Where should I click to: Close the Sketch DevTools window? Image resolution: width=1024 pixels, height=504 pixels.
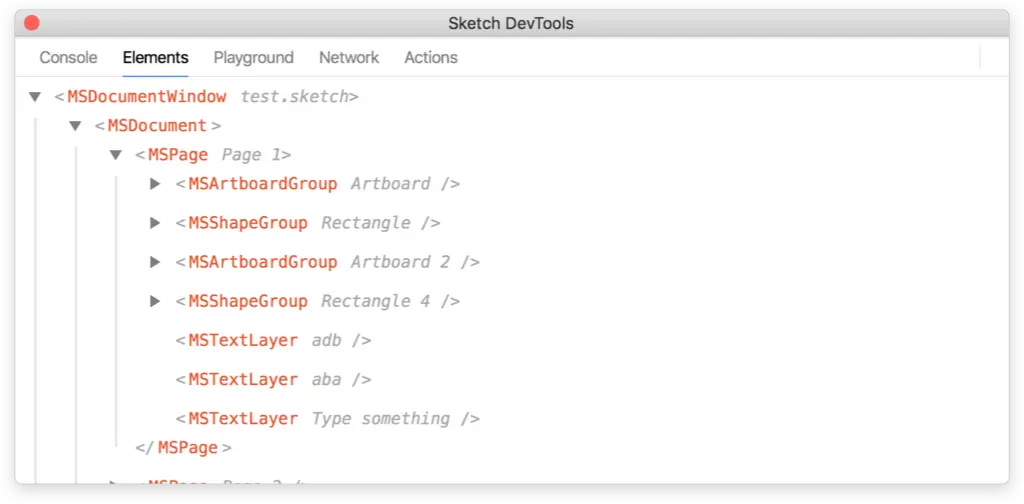31,24
